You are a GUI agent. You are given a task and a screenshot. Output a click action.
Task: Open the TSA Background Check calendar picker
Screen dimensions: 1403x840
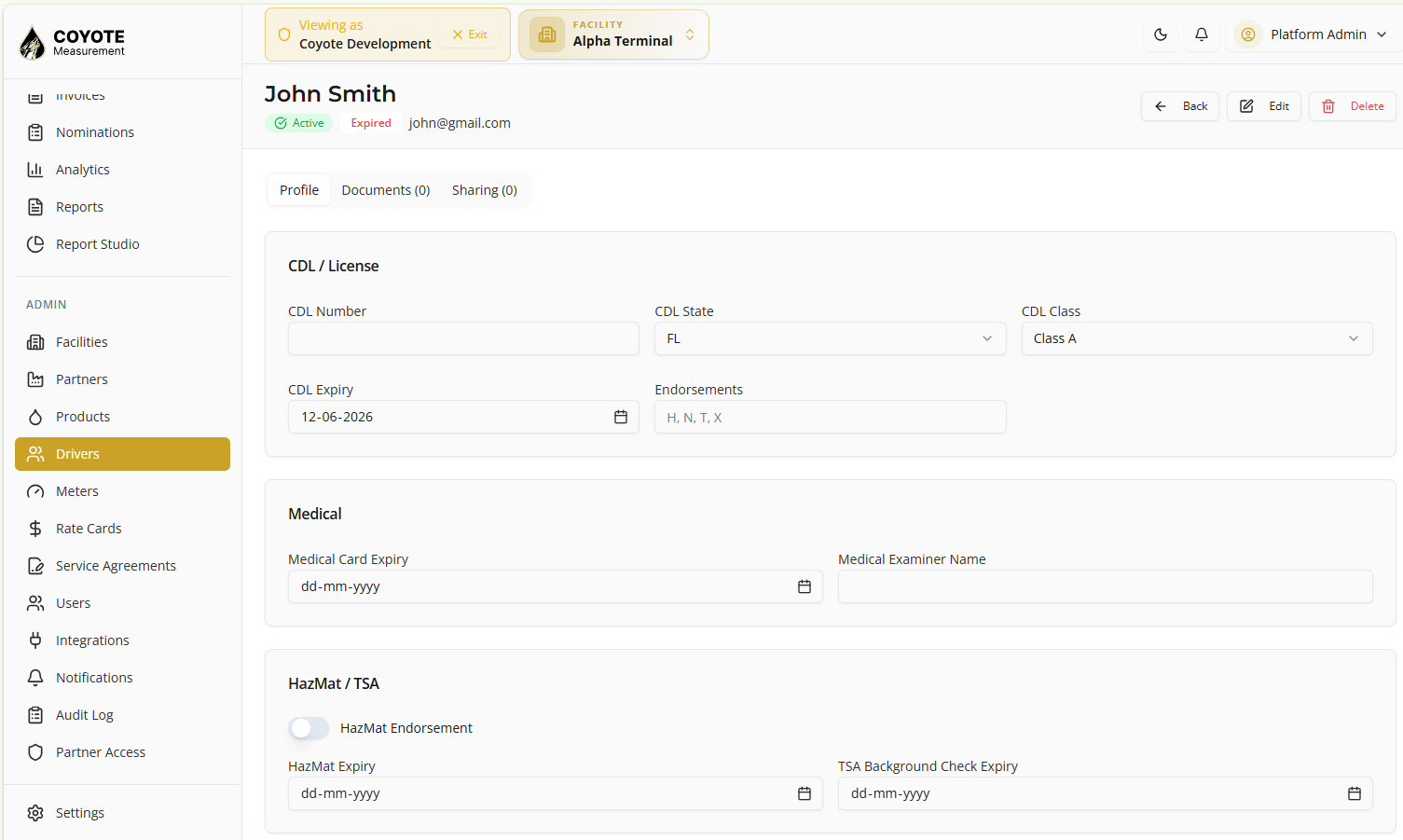[1355, 793]
